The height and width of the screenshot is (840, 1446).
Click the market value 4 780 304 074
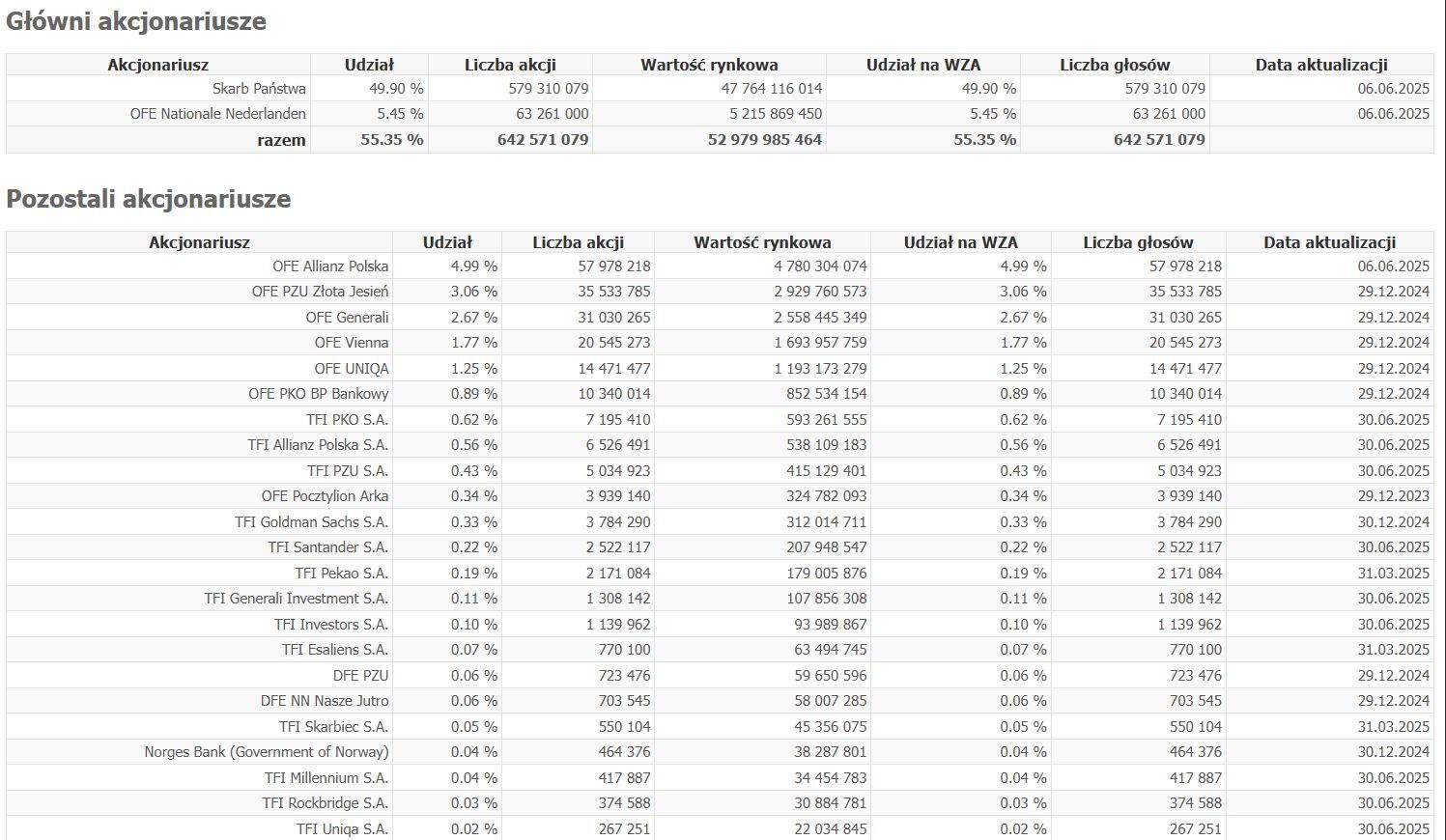[820, 266]
